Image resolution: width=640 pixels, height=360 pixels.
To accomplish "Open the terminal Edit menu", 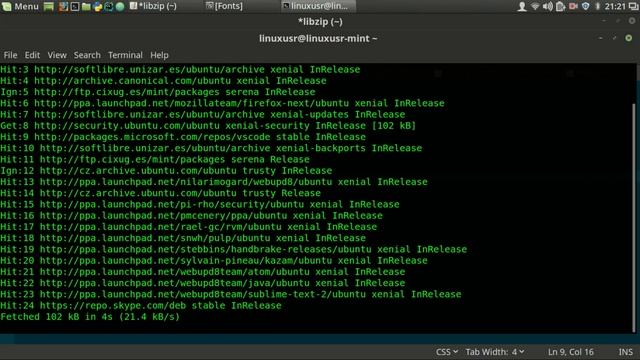I will [x=32, y=55].
